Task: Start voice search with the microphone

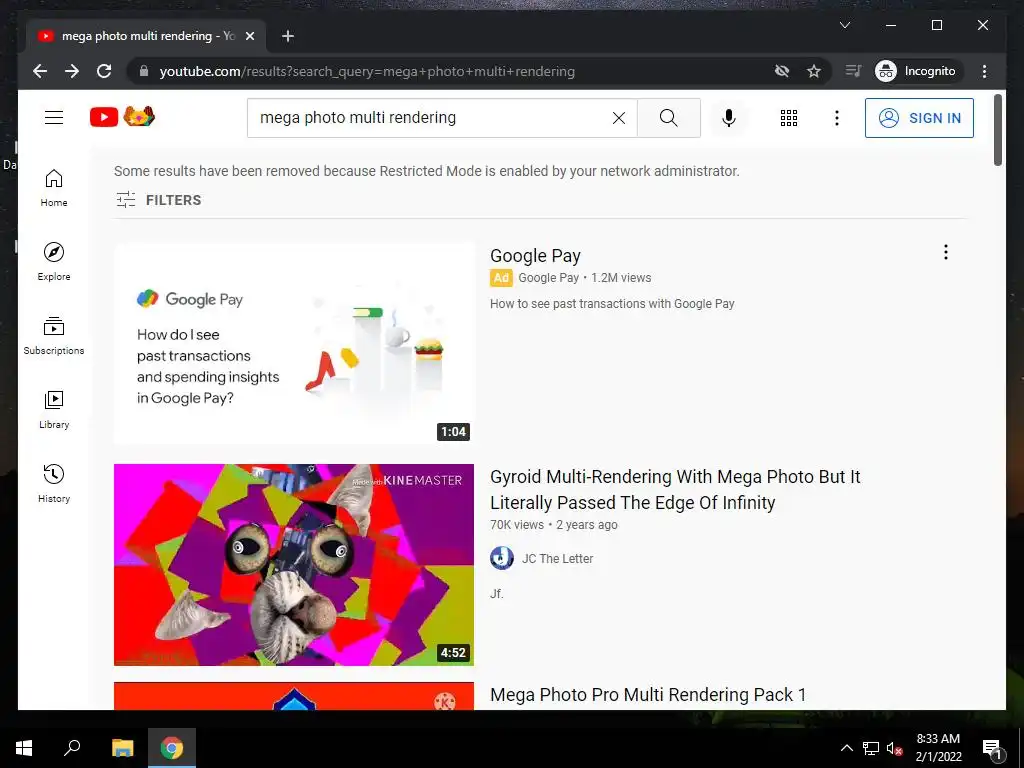Action: (x=729, y=118)
